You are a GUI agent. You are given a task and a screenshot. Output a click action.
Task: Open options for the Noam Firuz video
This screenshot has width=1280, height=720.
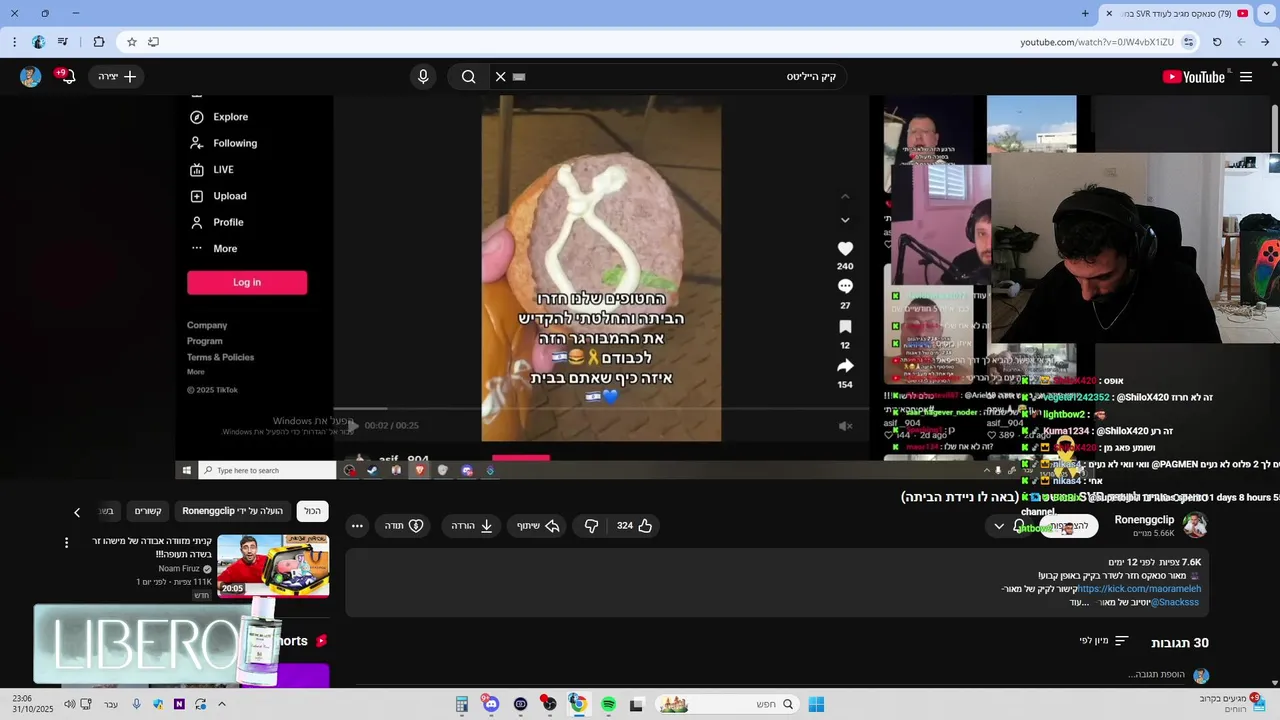point(67,543)
